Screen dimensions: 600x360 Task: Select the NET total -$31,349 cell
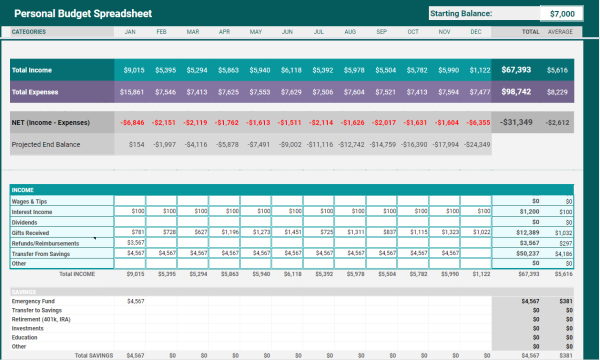pyautogui.click(x=516, y=122)
